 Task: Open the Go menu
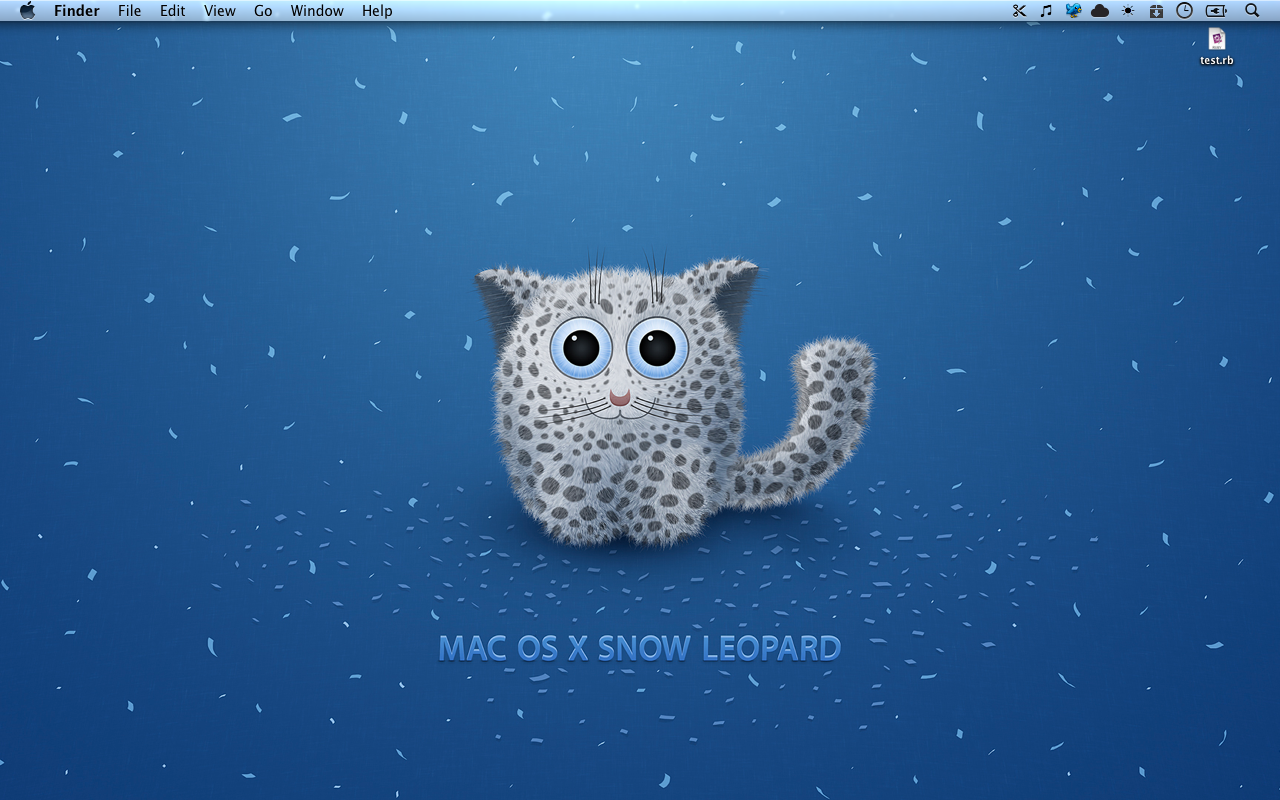tap(263, 11)
